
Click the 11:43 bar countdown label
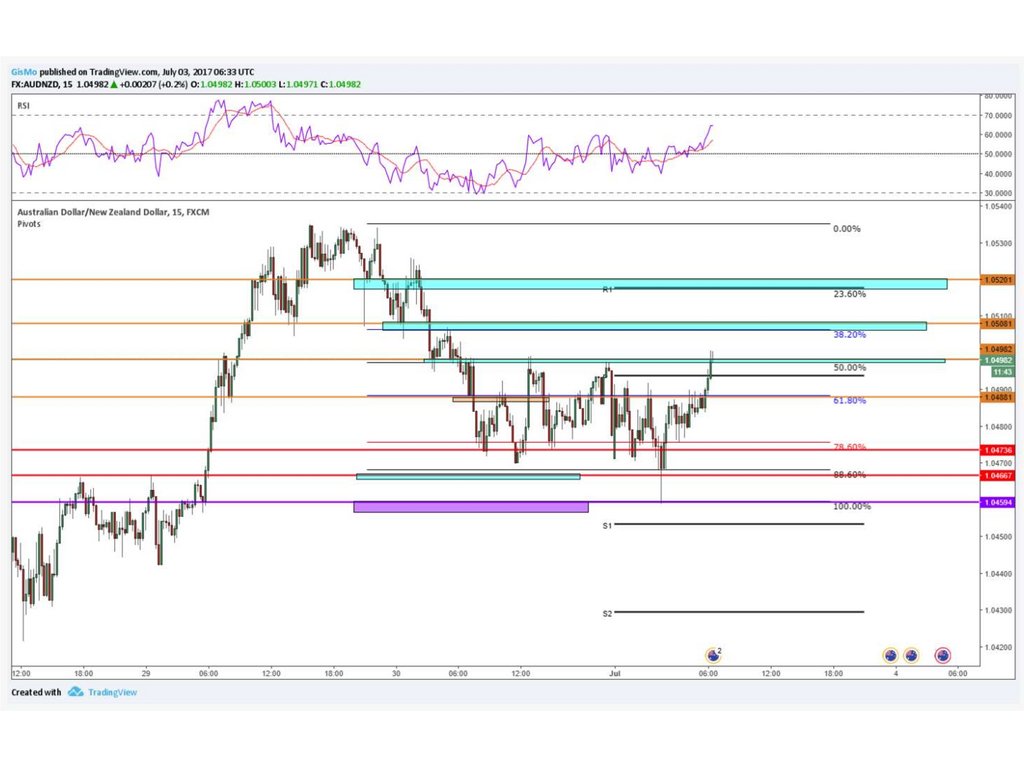[x=995, y=371]
